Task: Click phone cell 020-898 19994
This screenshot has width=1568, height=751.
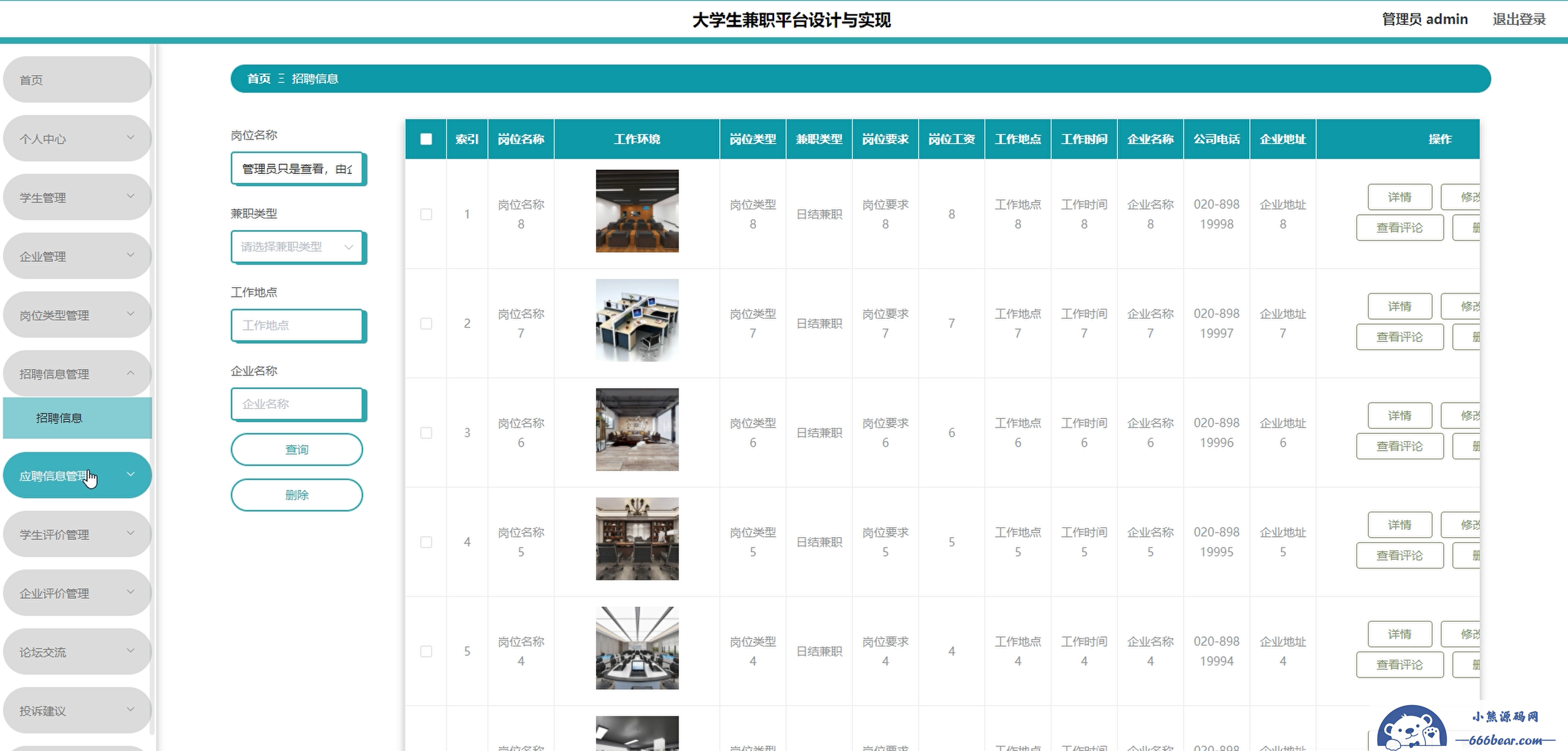Action: (x=1216, y=651)
